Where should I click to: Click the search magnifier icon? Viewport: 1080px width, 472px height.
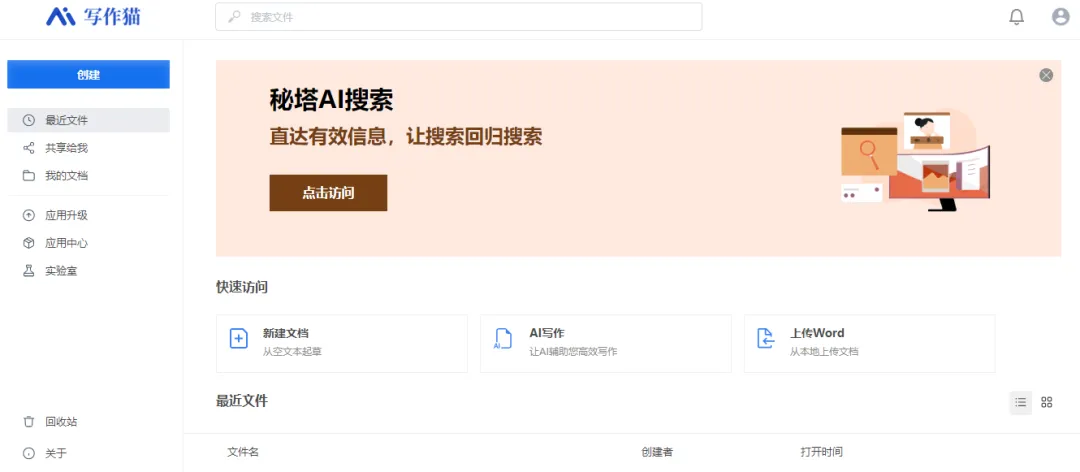tap(234, 17)
